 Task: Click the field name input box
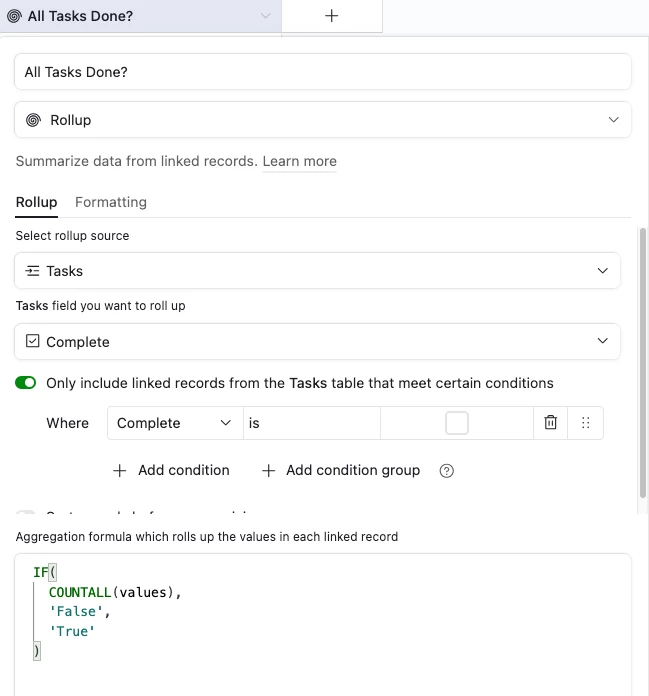tap(323, 72)
